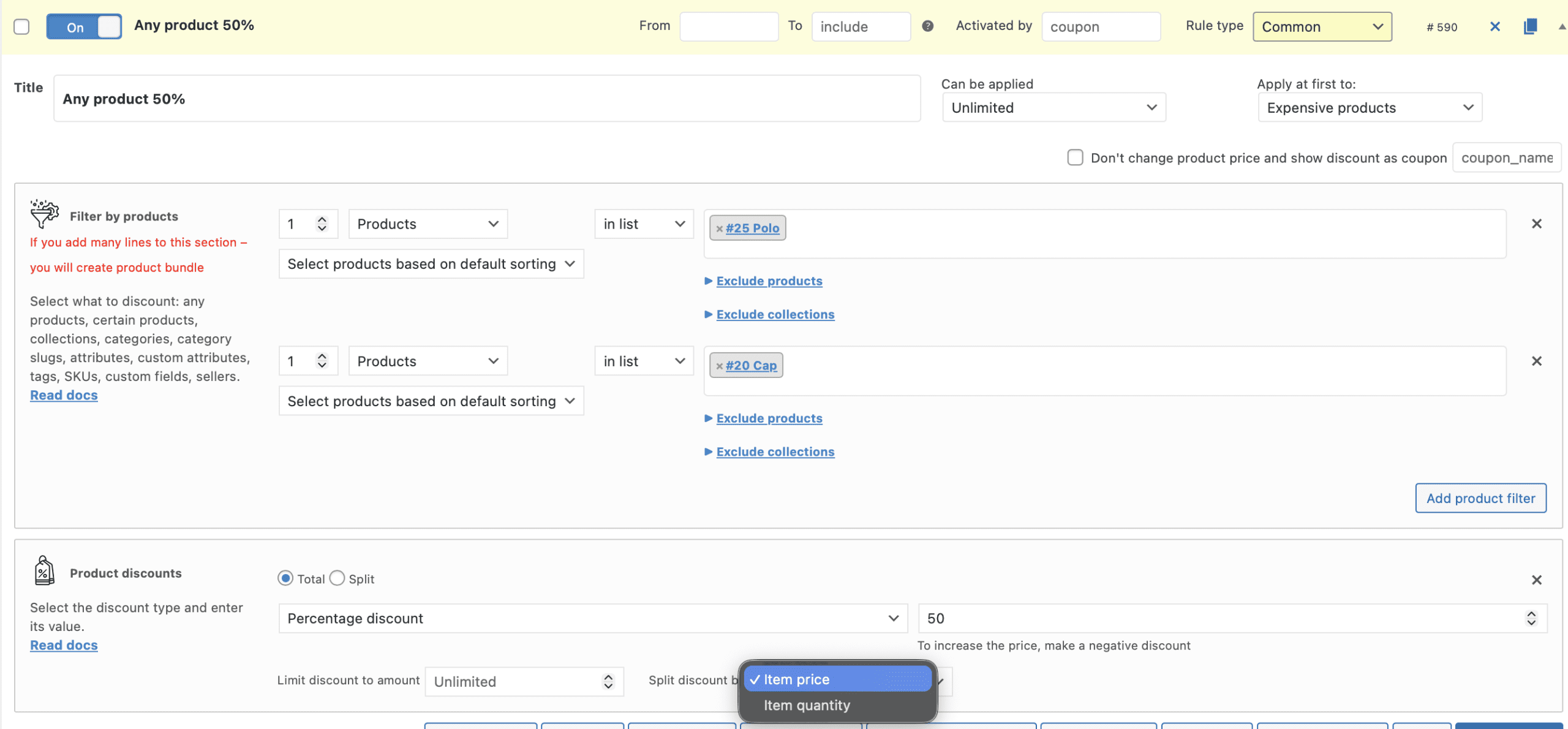Delete rule with blue X icon
This screenshot has height=729, width=1568.
tap(1494, 26)
